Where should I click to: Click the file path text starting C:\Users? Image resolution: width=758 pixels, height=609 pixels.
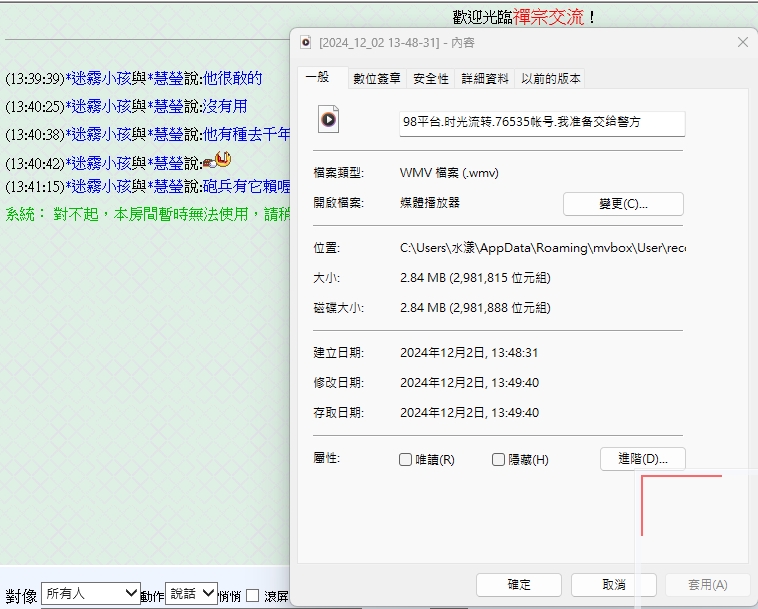(542, 248)
